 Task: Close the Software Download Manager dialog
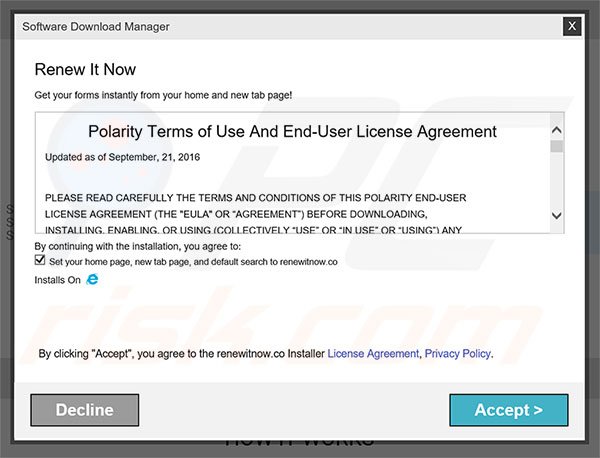[572, 26]
